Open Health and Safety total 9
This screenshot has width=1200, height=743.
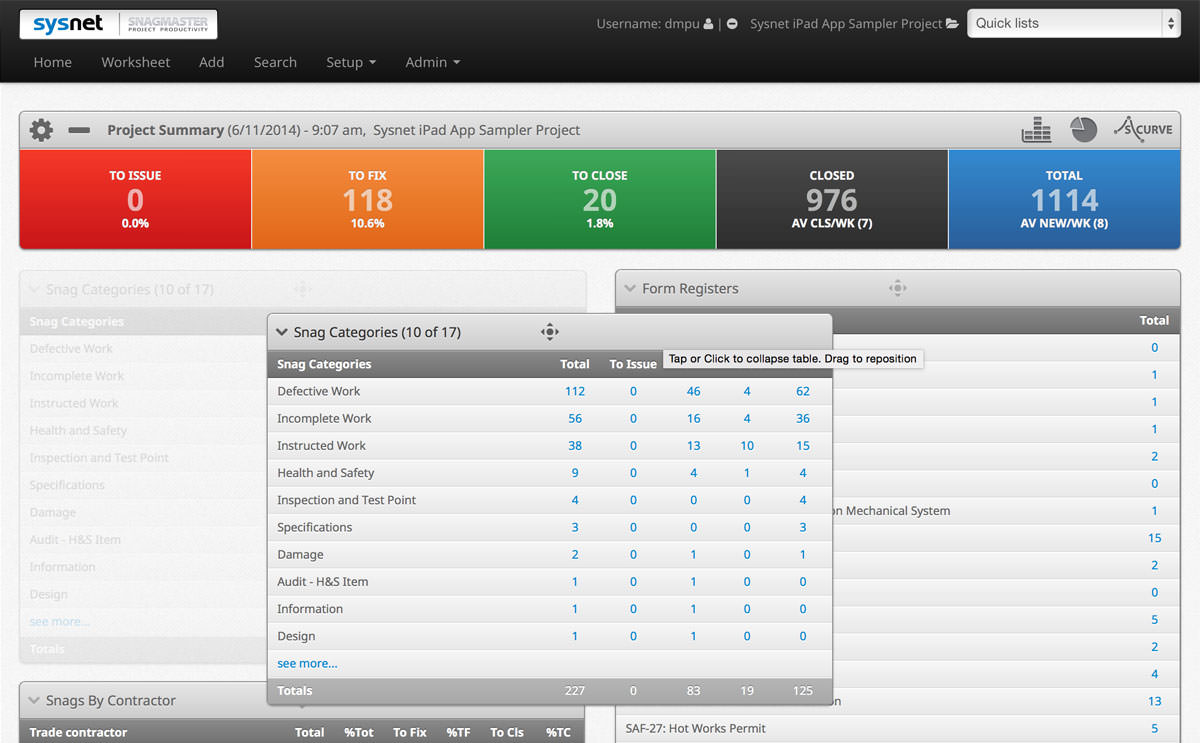point(575,472)
